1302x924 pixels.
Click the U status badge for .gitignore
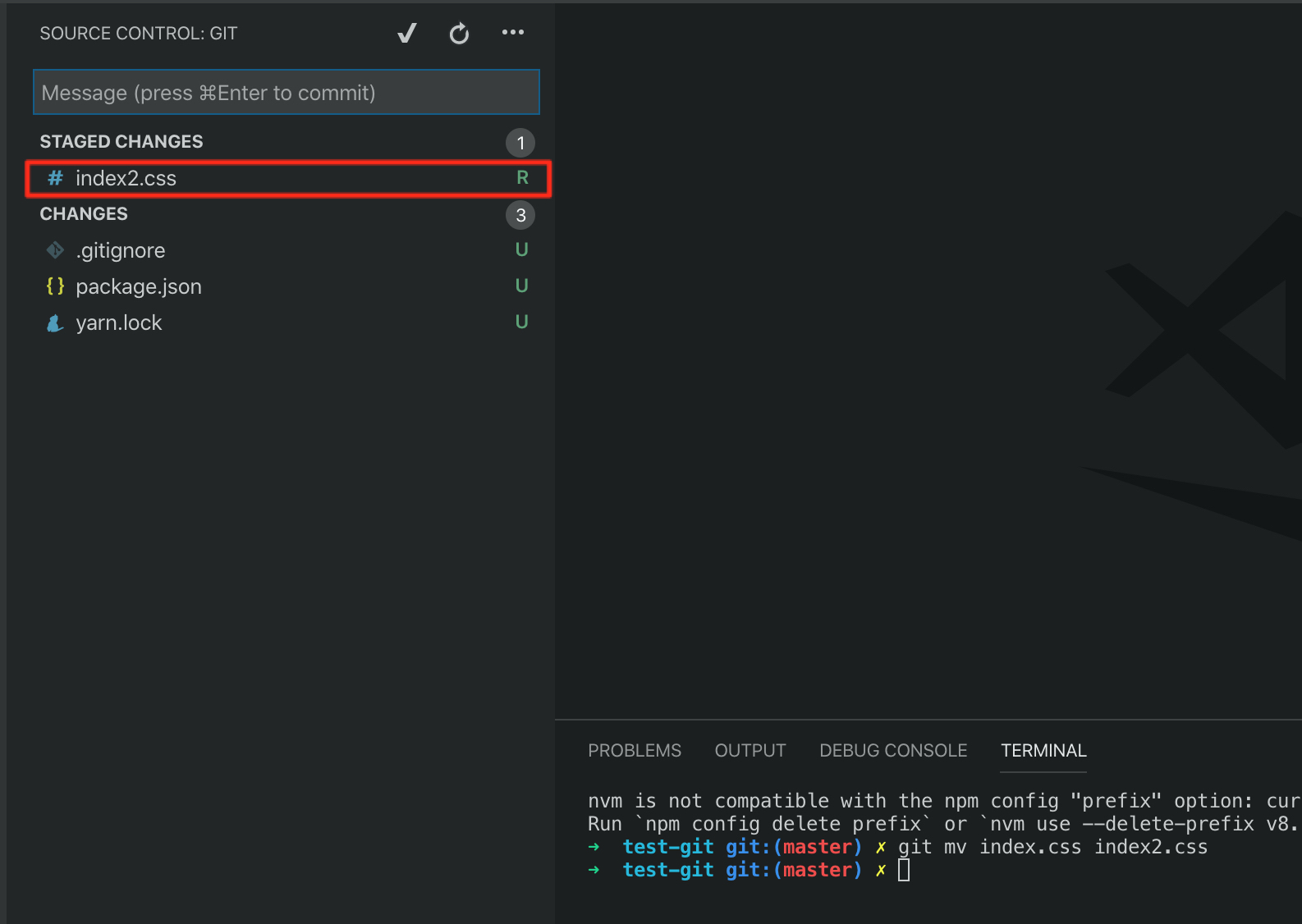coord(521,249)
